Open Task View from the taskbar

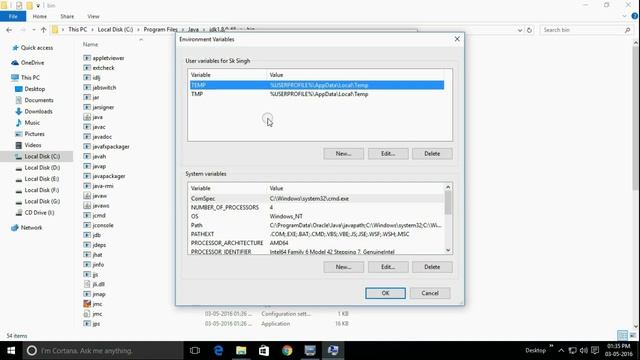tap(195, 351)
